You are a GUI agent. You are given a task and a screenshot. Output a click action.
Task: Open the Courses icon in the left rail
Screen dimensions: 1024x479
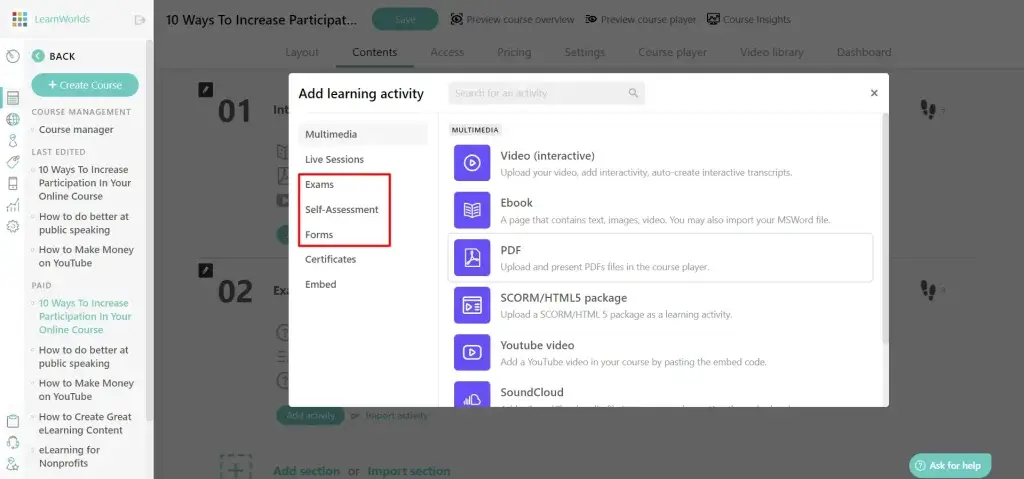click(x=12, y=99)
